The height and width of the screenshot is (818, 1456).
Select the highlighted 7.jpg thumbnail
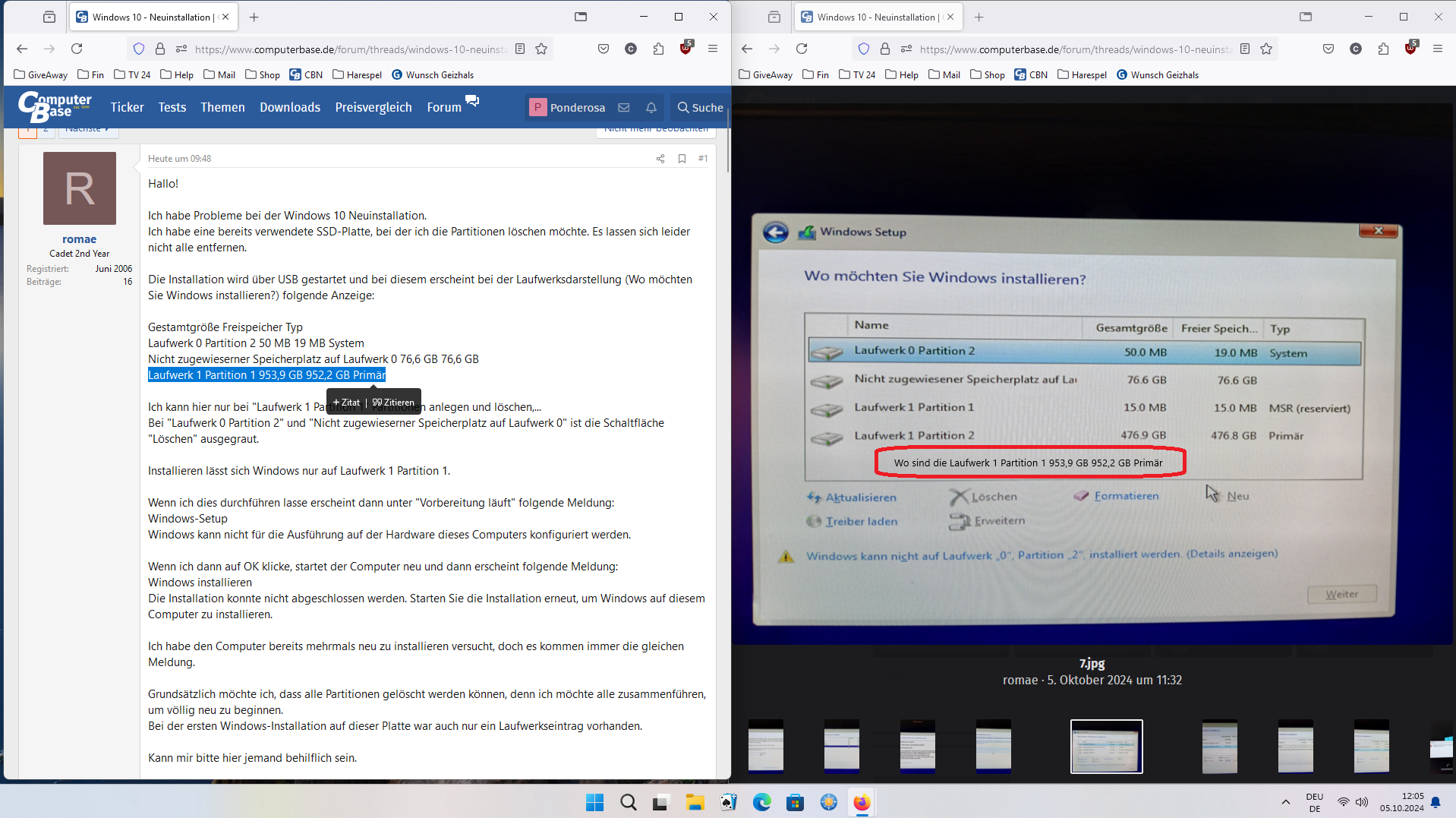coord(1106,746)
